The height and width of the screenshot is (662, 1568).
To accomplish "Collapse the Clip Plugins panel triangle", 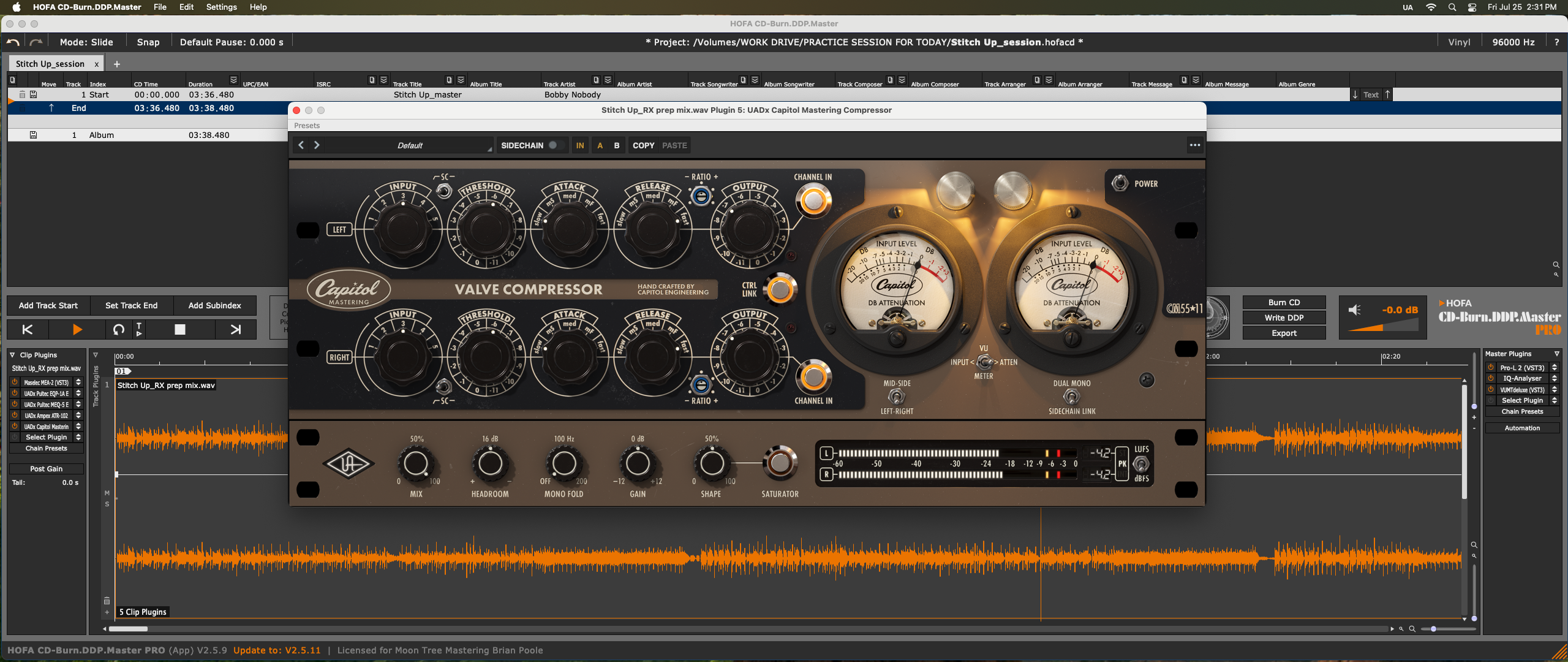I will pyautogui.click(x=12, y=355).
